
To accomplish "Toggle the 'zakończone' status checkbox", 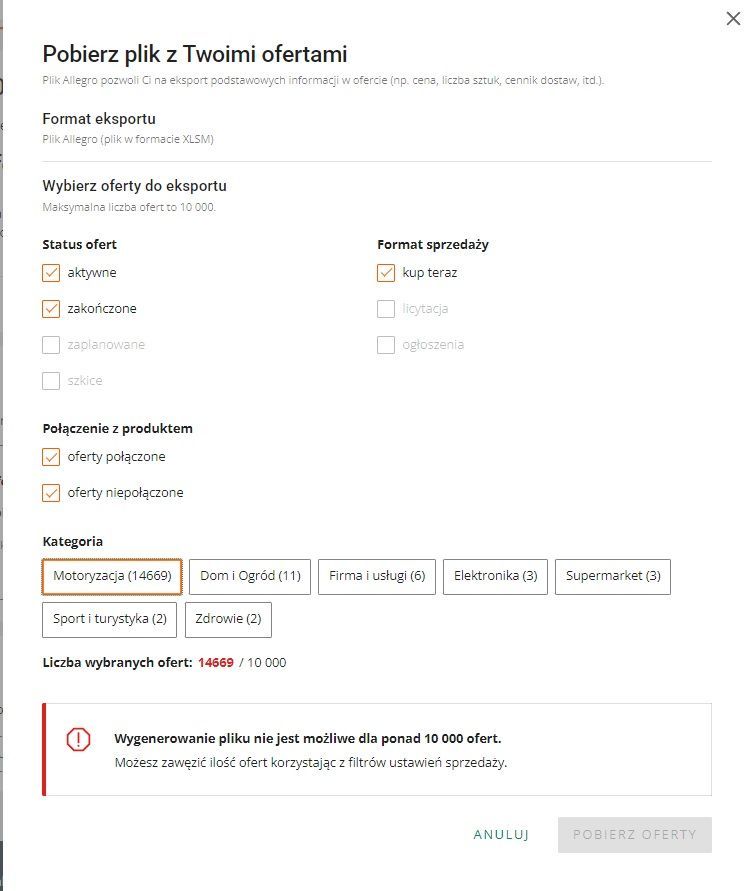I will [52, 309].
